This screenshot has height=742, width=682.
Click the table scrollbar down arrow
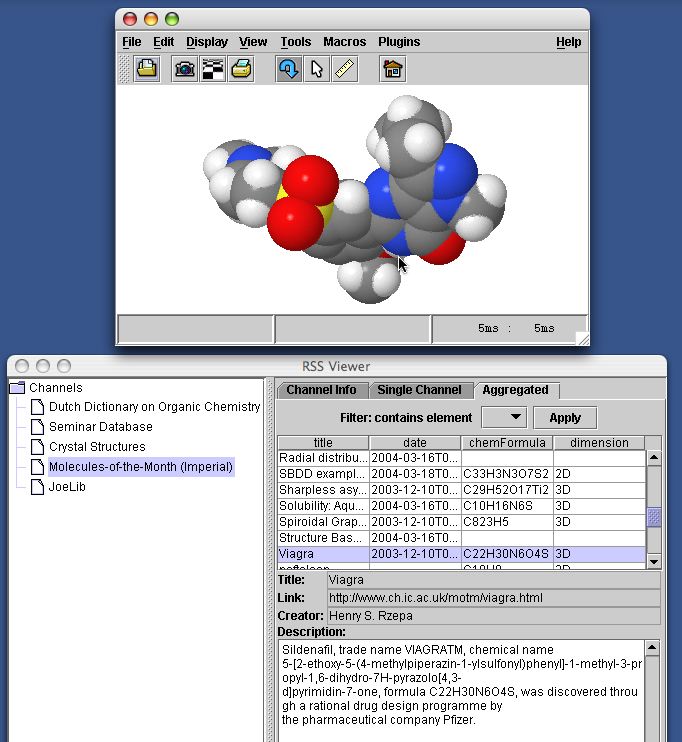click(x=654, y=562)
